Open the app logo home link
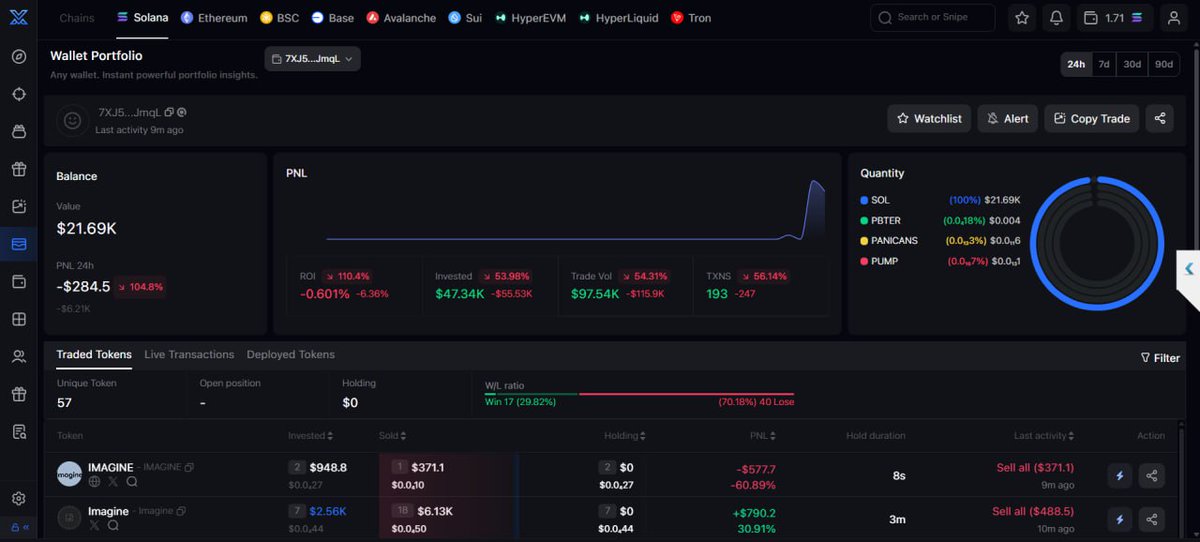The width and height of the screenshot is (1200, 542). 18,18
